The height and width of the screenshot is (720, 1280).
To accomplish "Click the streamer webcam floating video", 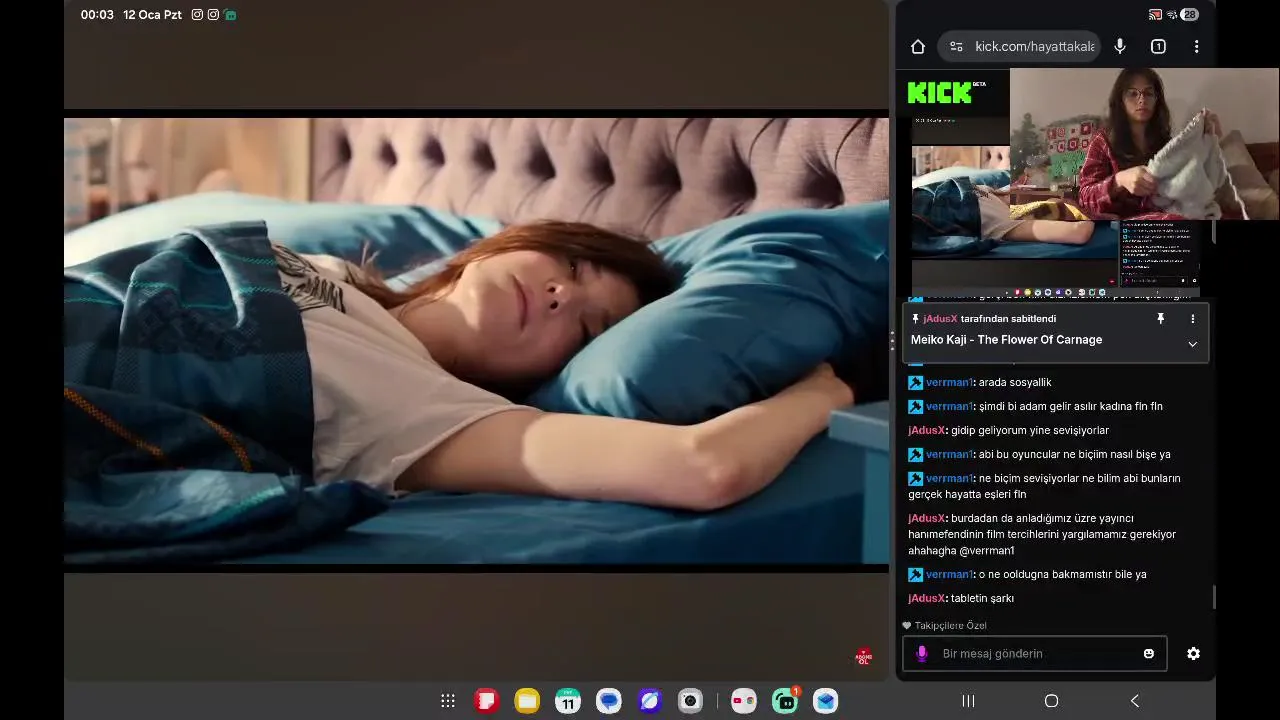I will click(x=1144, y=144).
